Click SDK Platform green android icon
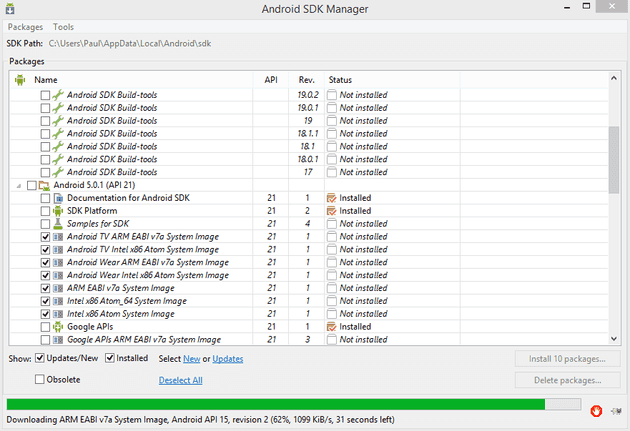The width and height of the screenshot is (630, 431). 58,211
